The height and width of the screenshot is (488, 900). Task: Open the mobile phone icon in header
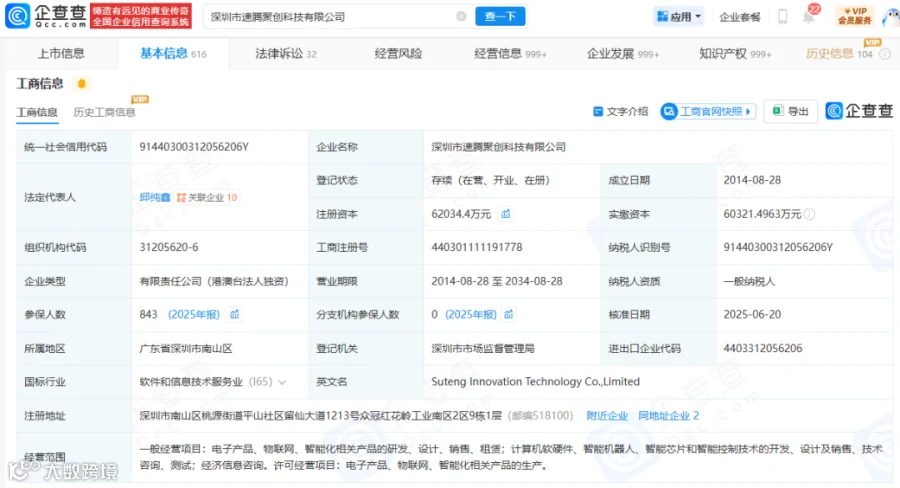tap(782, 17)
